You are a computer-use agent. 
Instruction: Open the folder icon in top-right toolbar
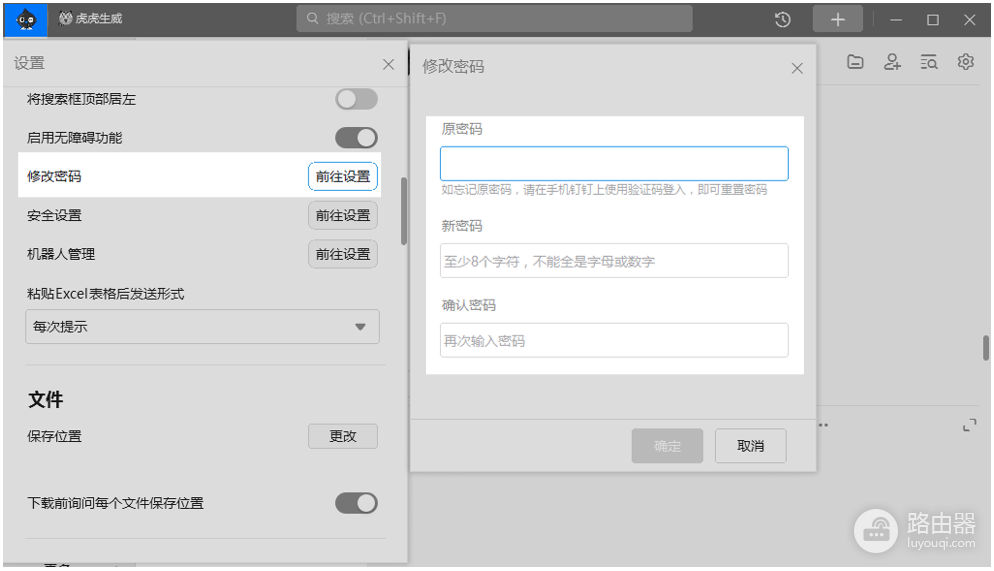[855, 61]
